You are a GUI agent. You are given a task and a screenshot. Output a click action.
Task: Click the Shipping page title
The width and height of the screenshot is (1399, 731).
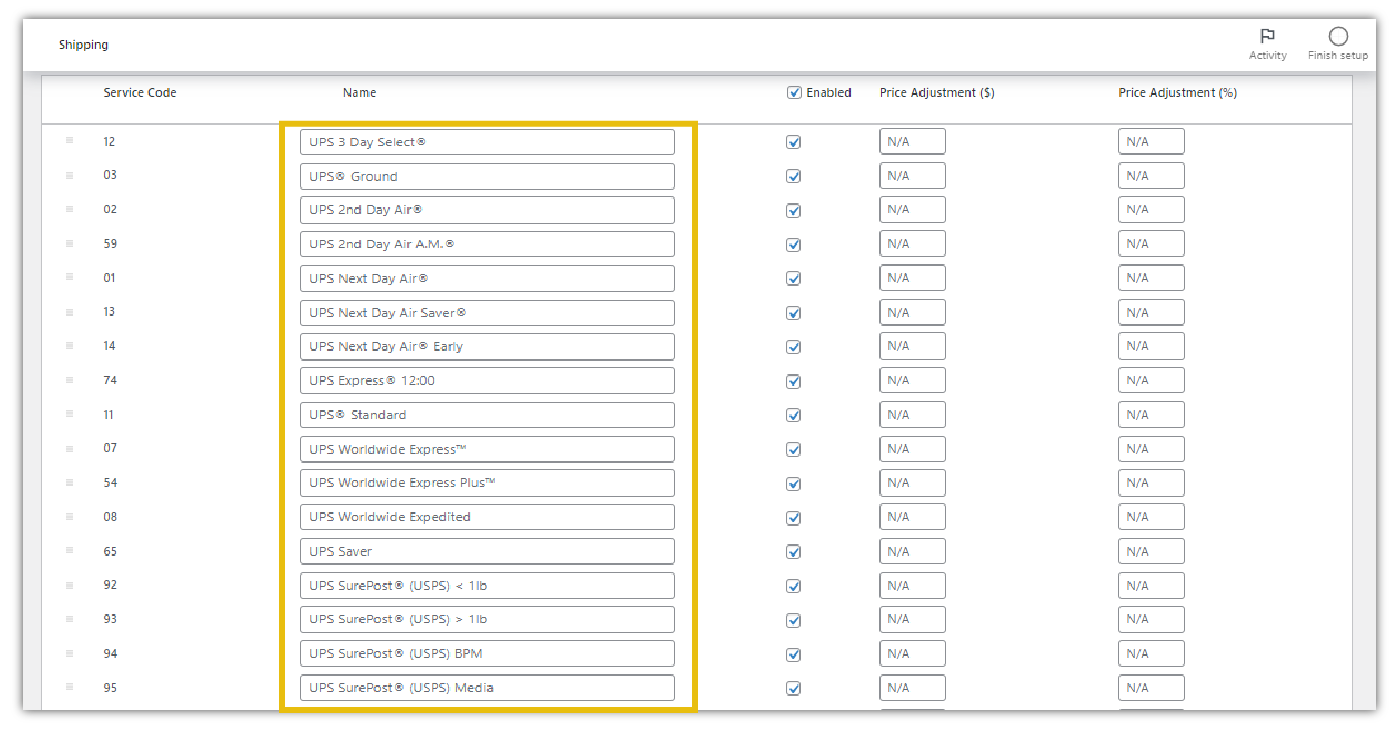83,45
